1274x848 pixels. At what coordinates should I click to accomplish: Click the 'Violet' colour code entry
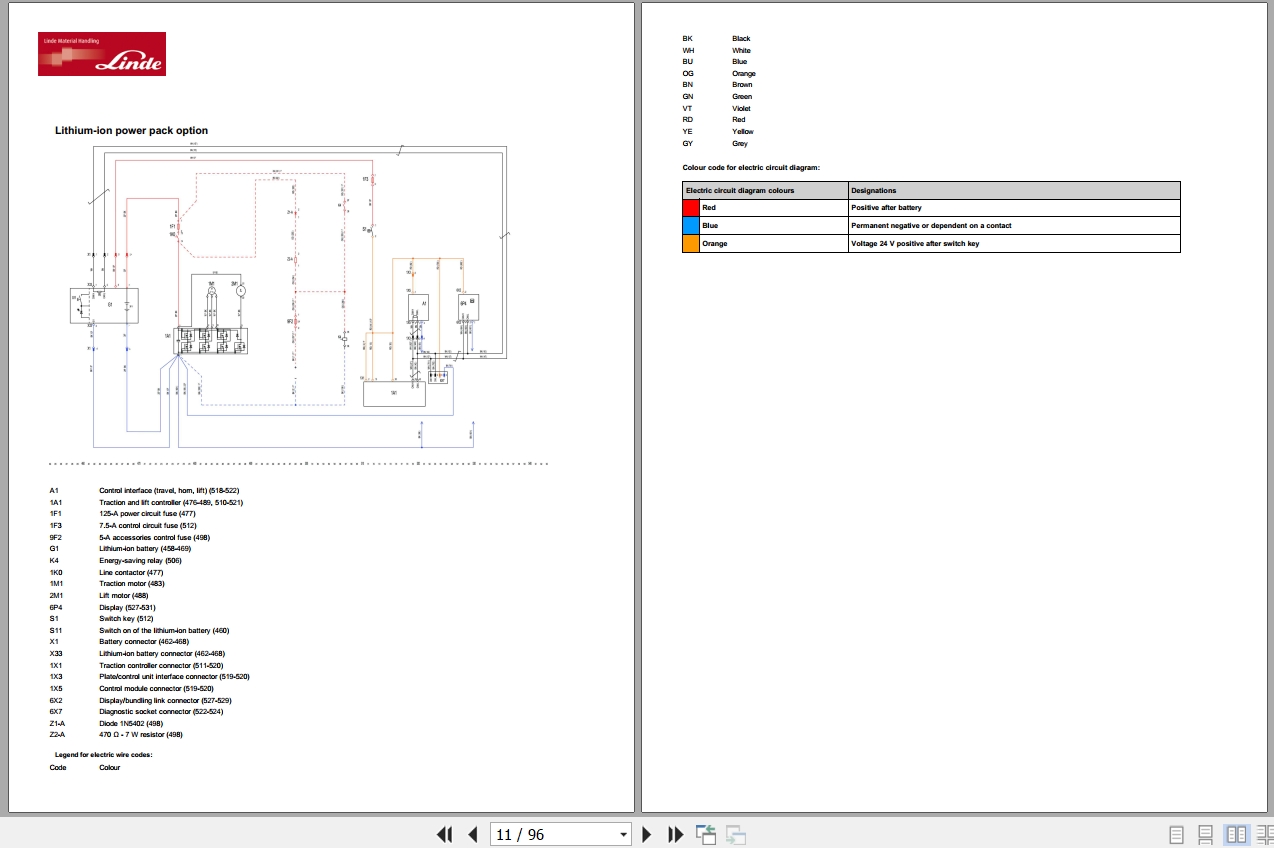coord(741,108)
